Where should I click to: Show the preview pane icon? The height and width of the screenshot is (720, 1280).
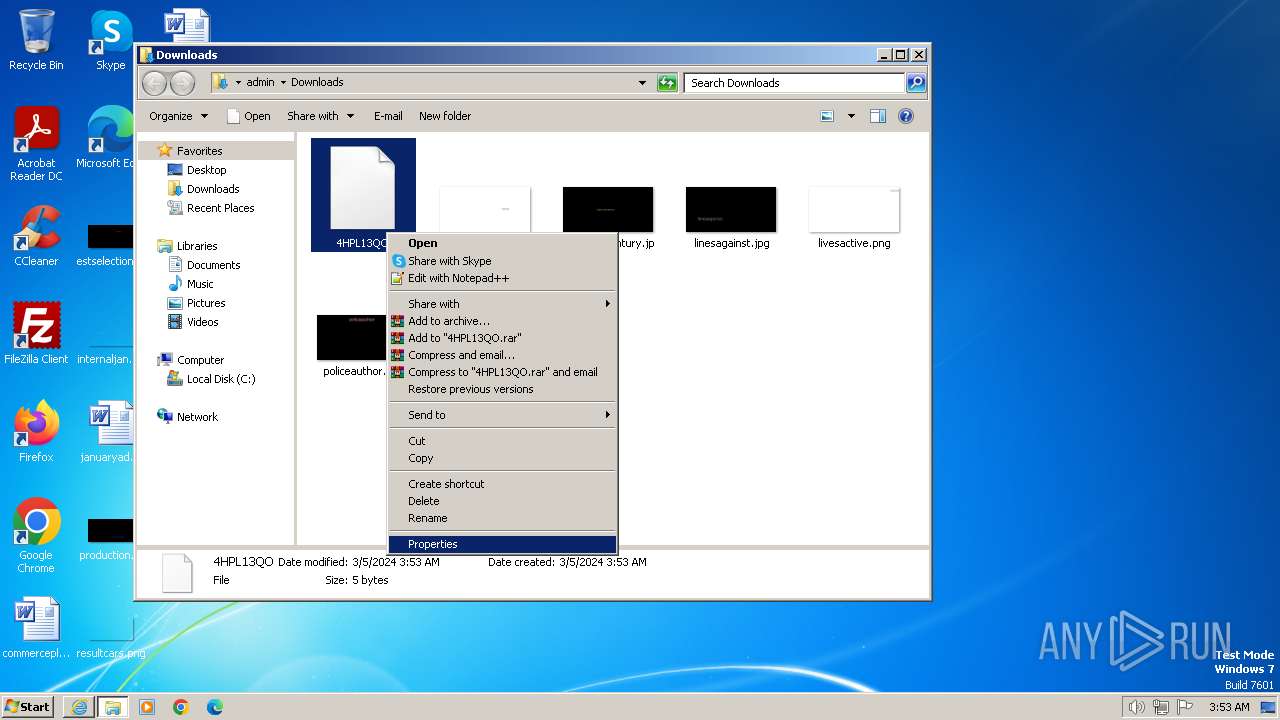click(877, 116)
